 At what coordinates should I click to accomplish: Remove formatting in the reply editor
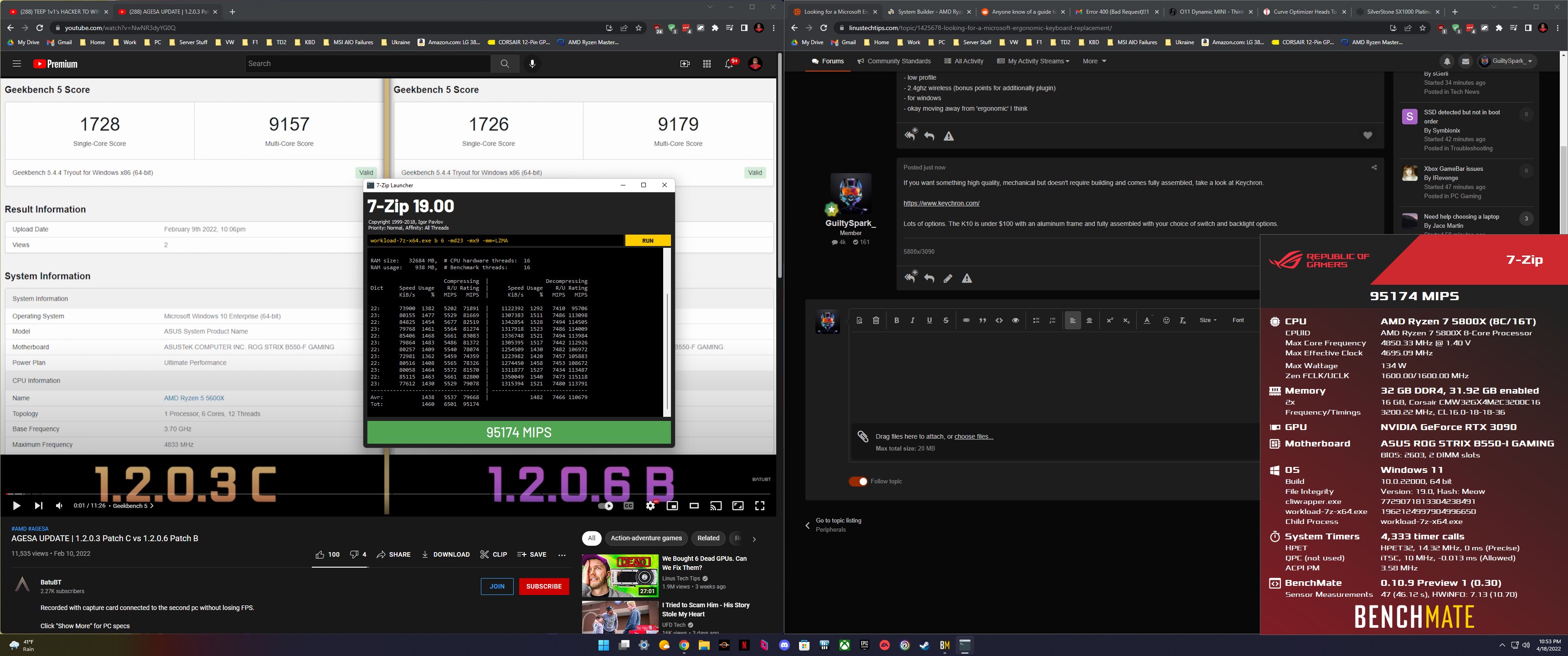click(1183, 320)
